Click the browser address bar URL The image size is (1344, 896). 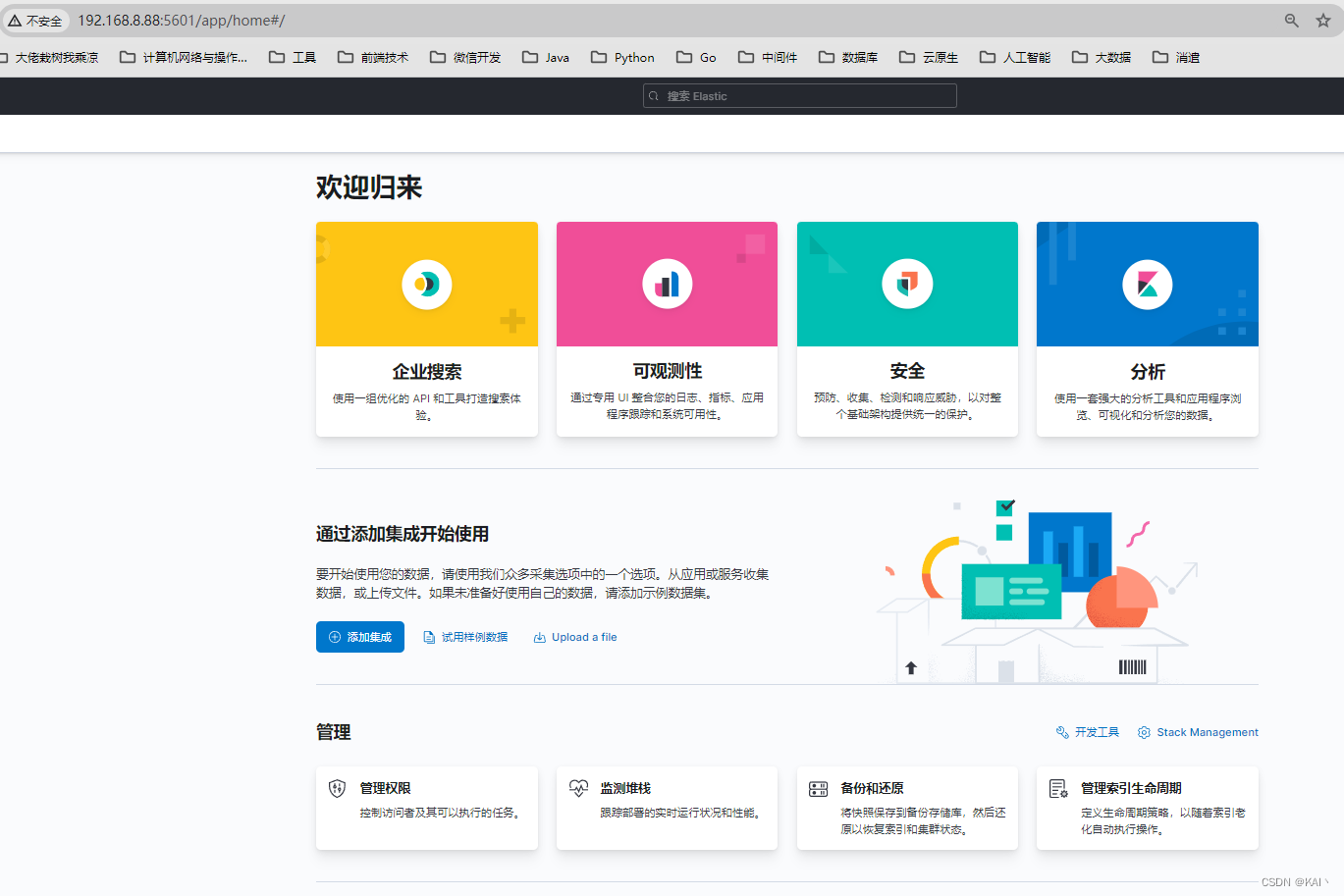click(182, 21)
